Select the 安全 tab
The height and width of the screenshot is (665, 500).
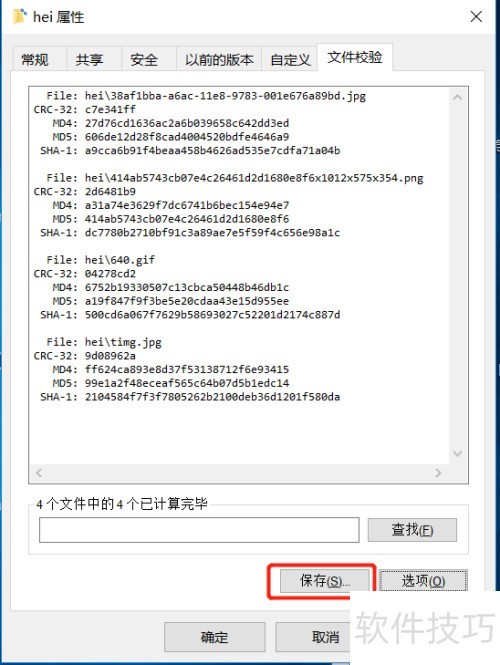tap(144, 59)
